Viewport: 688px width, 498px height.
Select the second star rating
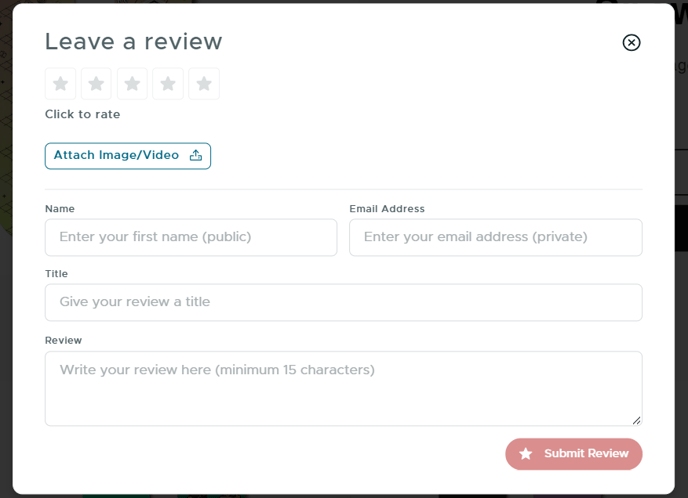click(x=96, y=84)
